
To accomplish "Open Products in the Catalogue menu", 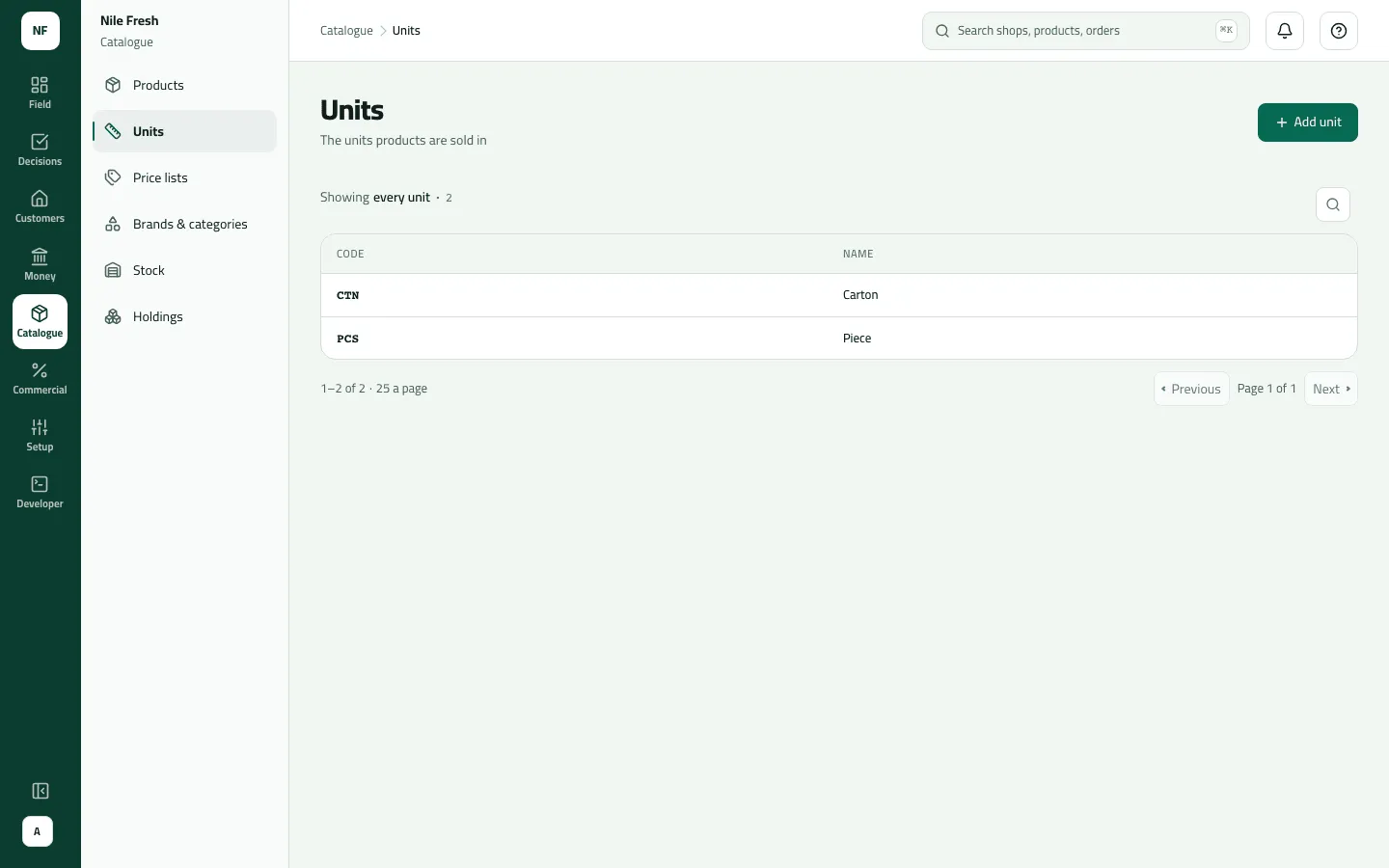I will [x=184, y=85].
